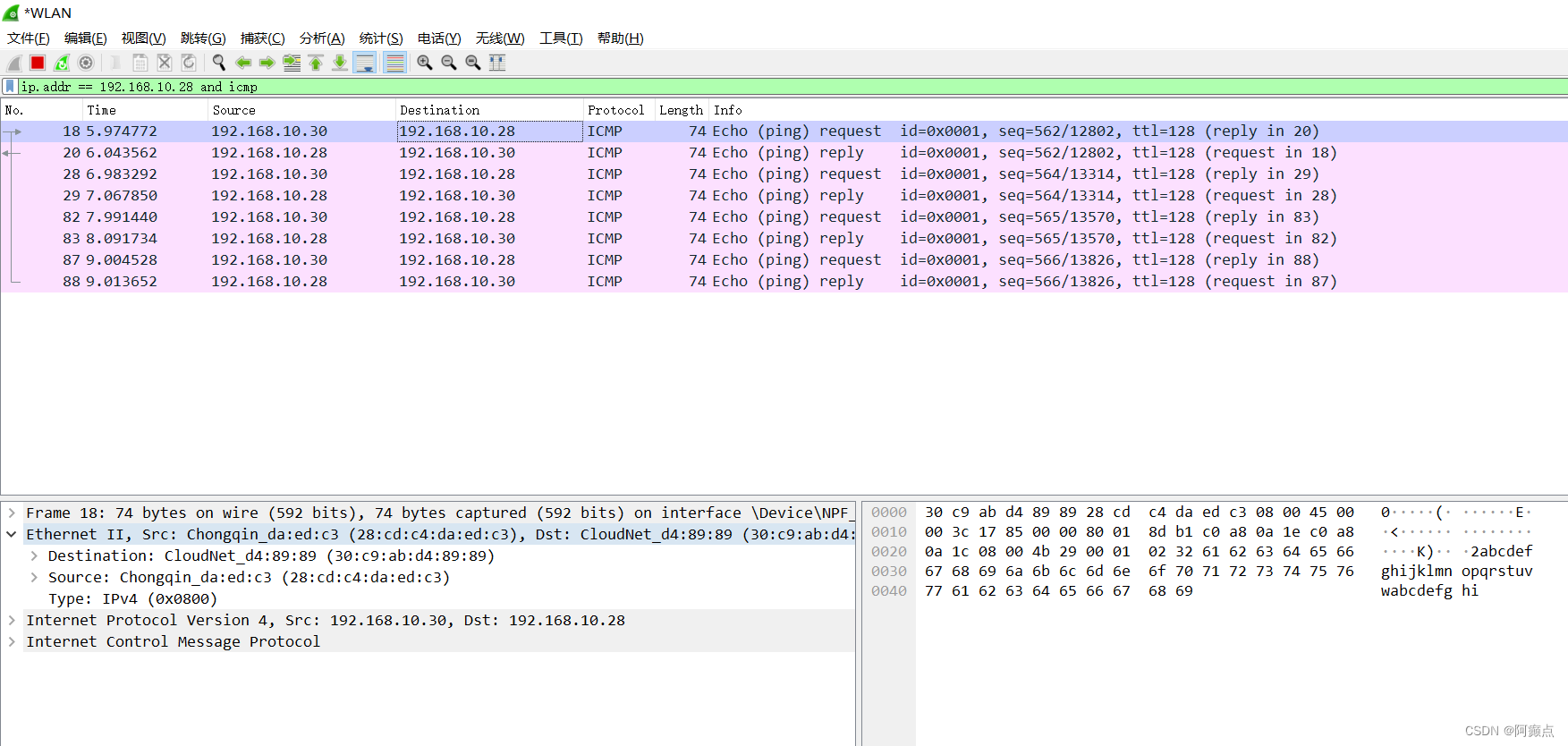Click the save capture file icon
The height and width of the screenshot is (746, 1568).
tap(140, 63)
